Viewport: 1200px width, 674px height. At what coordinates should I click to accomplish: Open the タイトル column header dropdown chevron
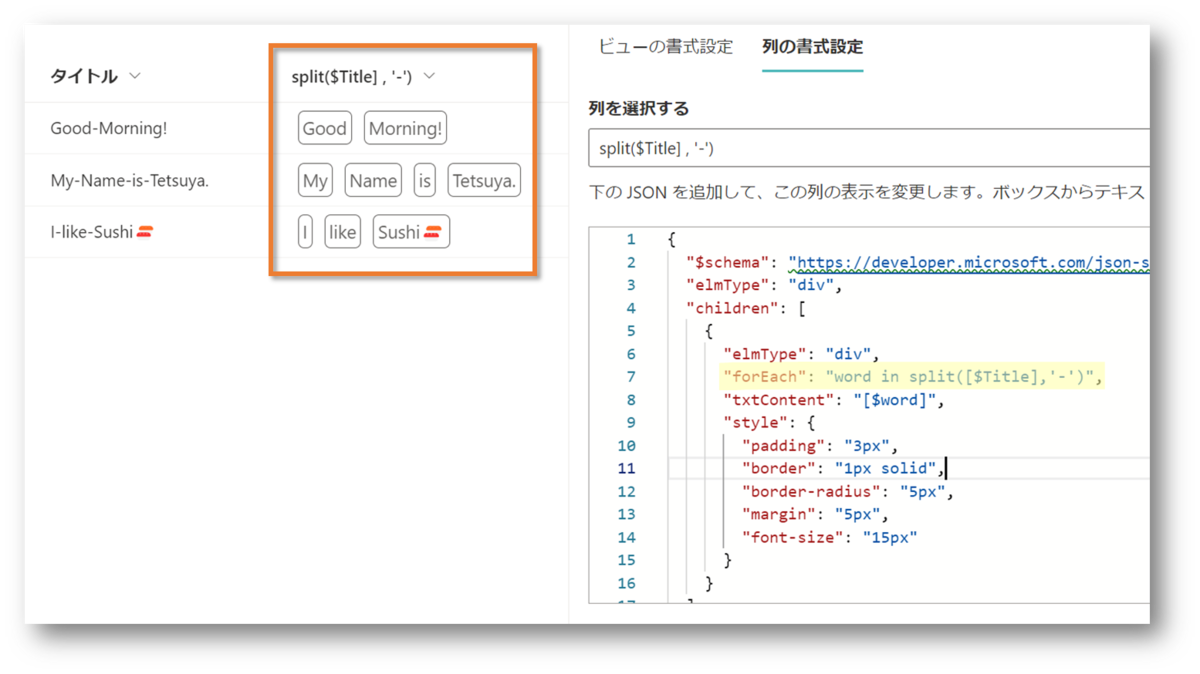tap(135, 76)
